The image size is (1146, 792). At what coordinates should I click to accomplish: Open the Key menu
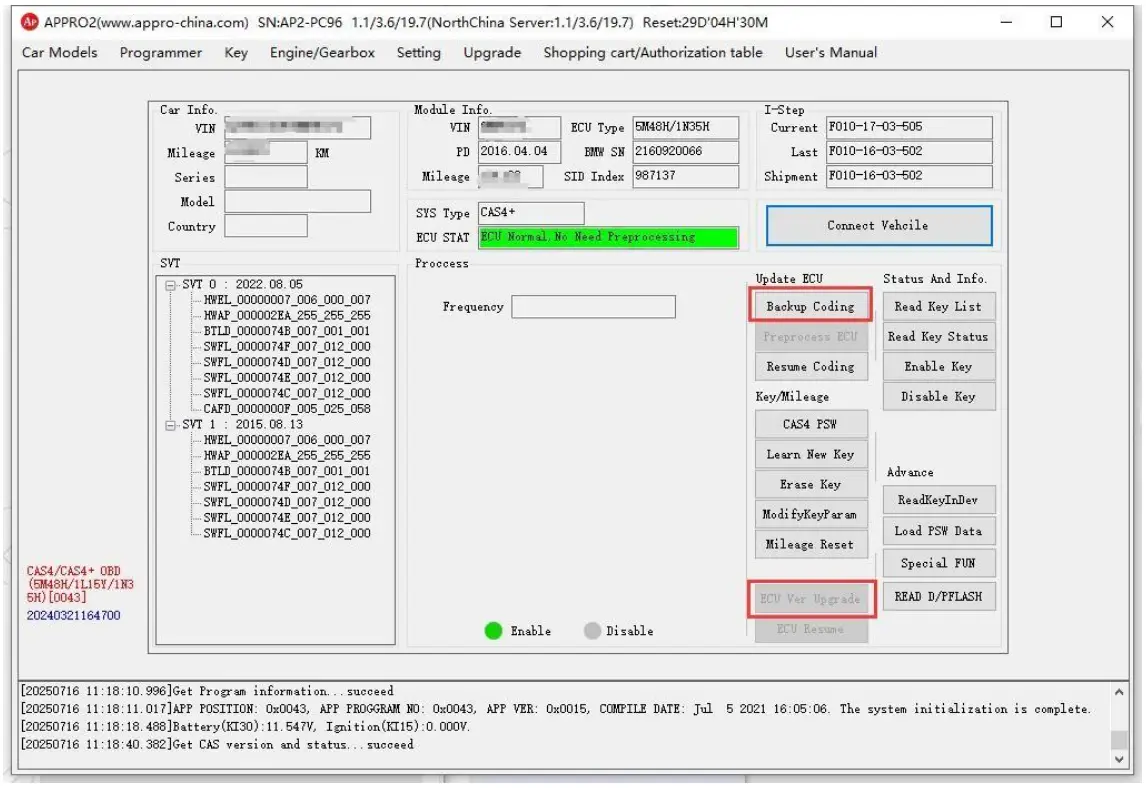236,53
